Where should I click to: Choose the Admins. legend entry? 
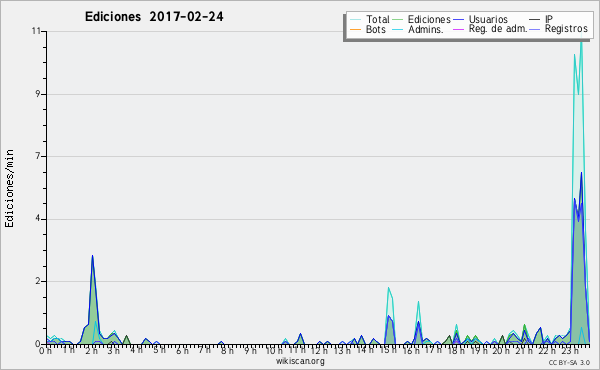pyautogui.click(x=418, y=29)
